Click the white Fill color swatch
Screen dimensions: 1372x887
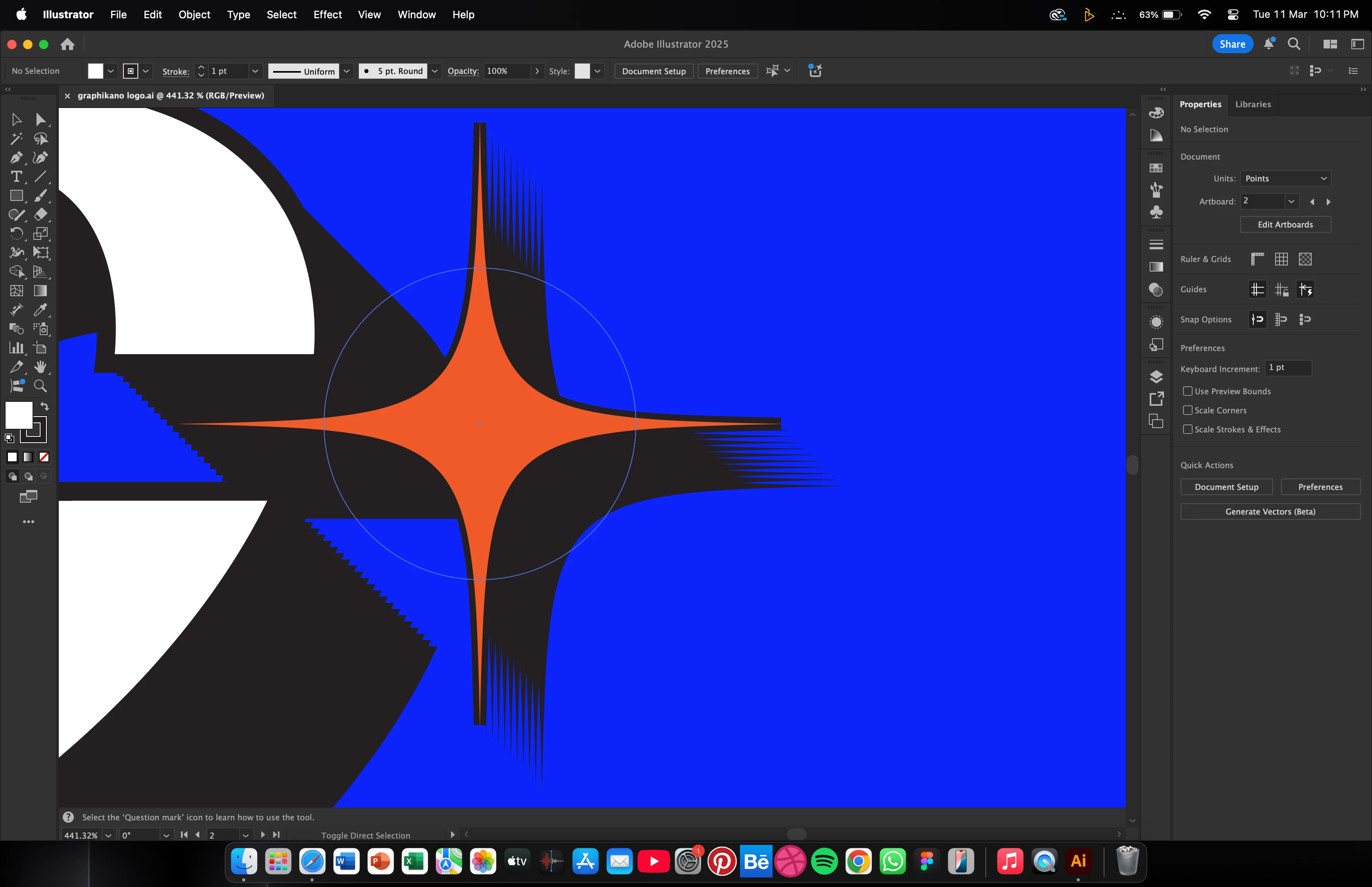coord(18,415)
